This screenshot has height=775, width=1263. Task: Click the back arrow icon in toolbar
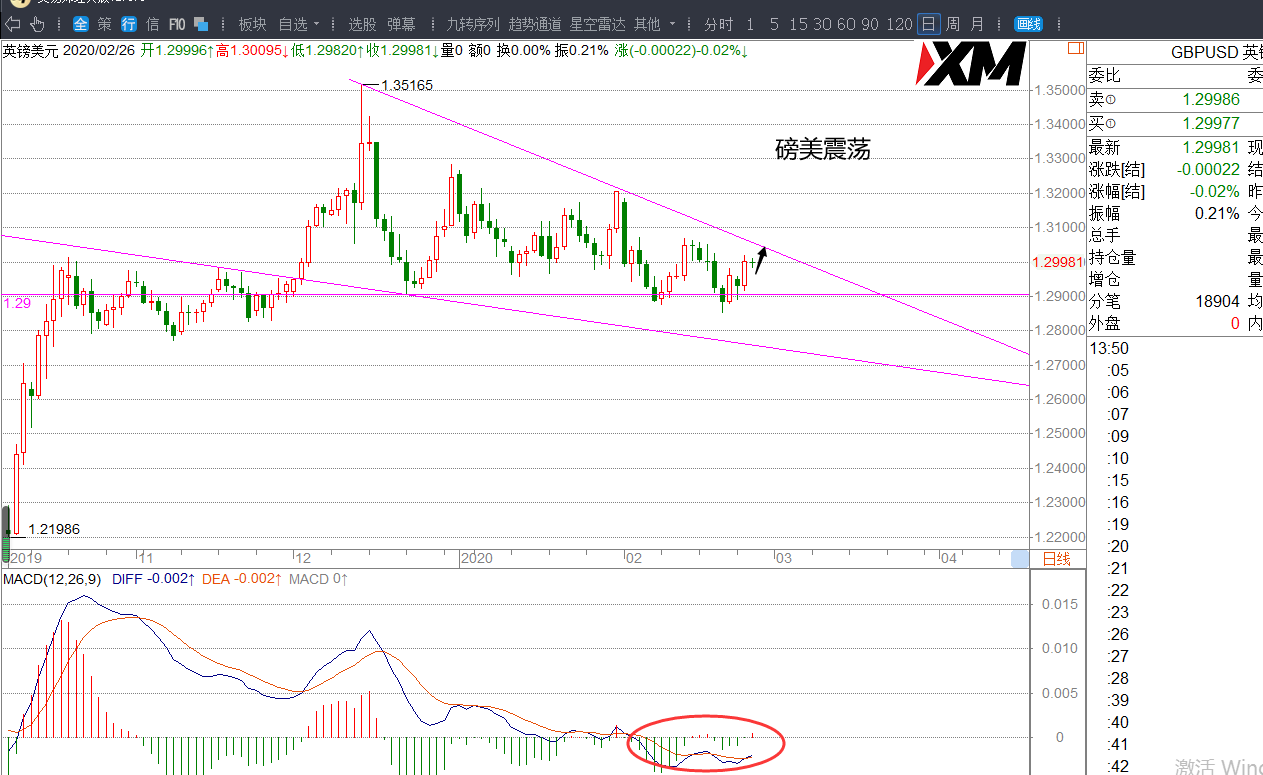click(x=13, y=24)
